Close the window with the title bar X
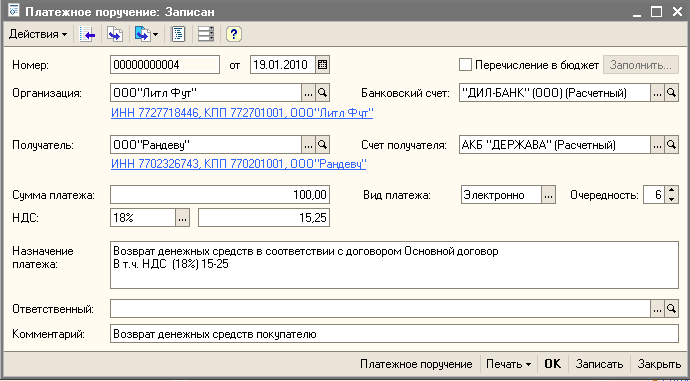The width and height of the screenshot is (690, 381). [x=677, y=12]
